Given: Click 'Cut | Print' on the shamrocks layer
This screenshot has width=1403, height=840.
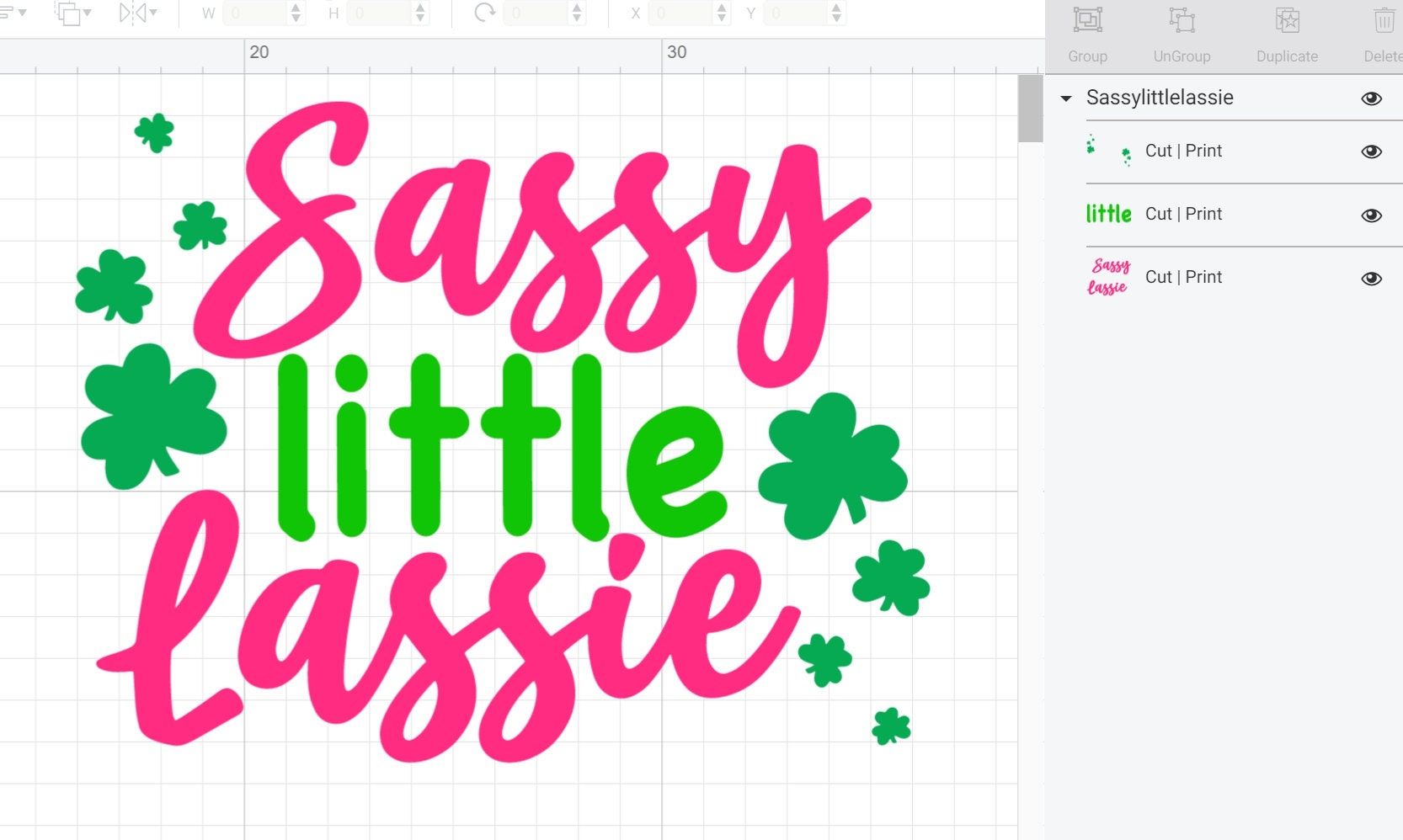Looking at the screenshot, I should pos(1183,151).
